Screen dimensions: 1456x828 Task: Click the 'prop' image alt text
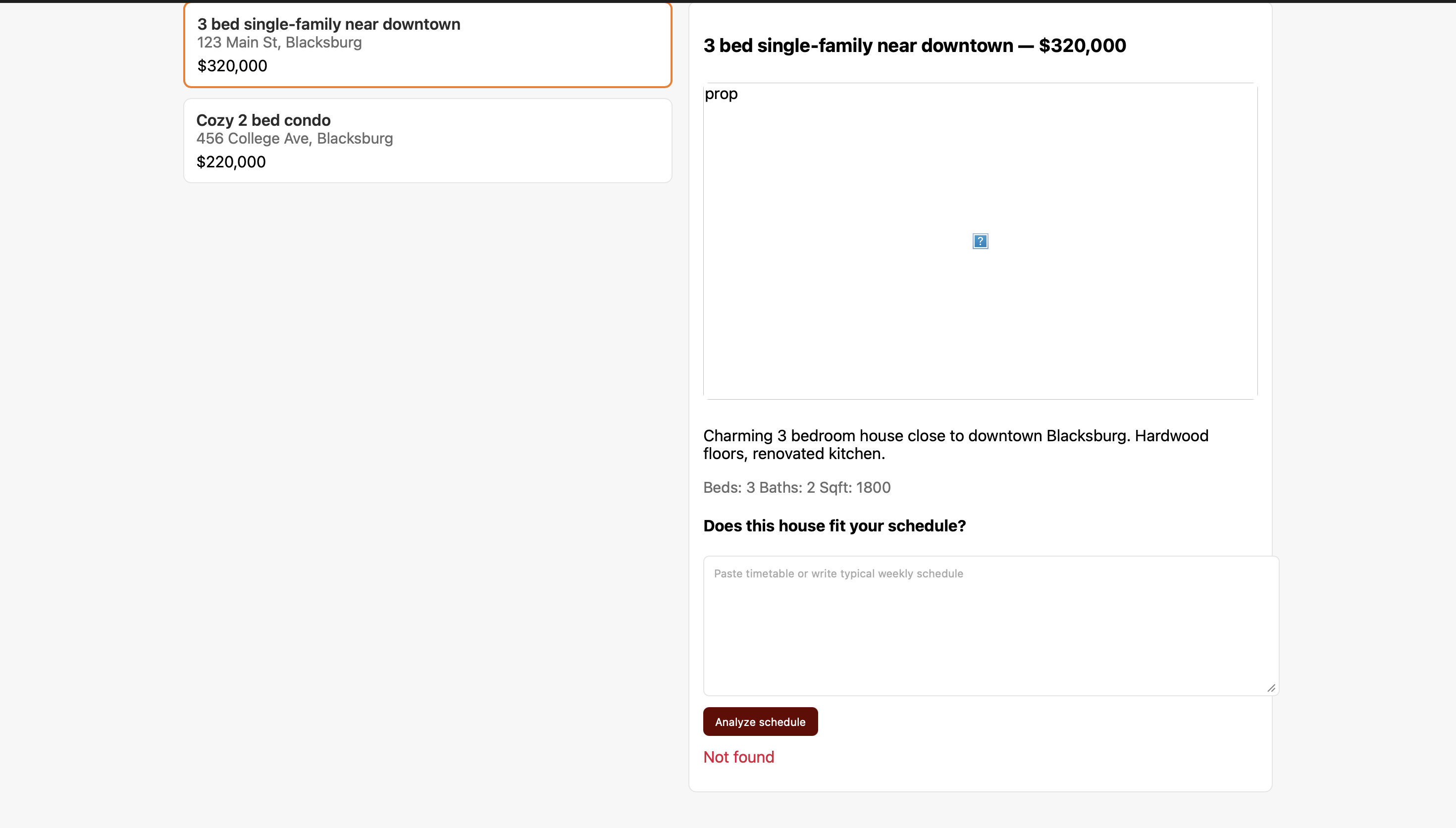(721, 94)
